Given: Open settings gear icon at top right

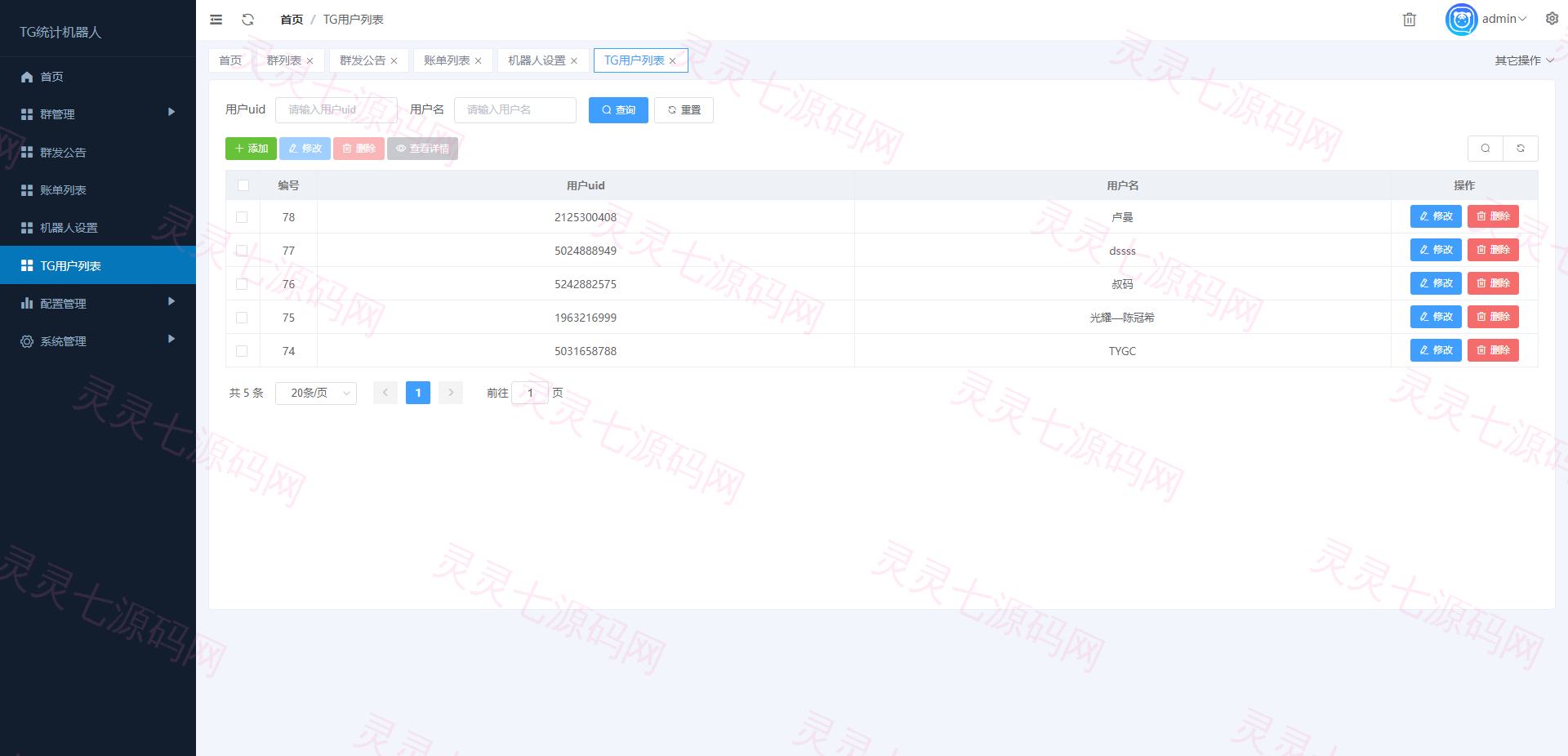Looking at the screenshot, I should (x=1552, y=19).
